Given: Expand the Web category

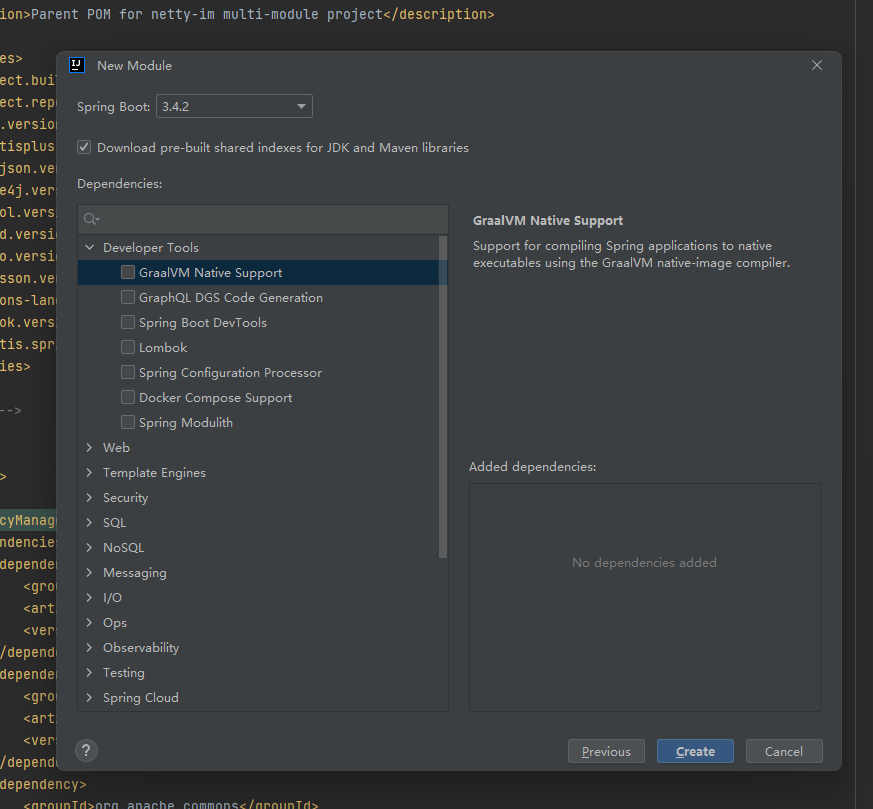Looking at the screenshot, I should coord(90,447).
